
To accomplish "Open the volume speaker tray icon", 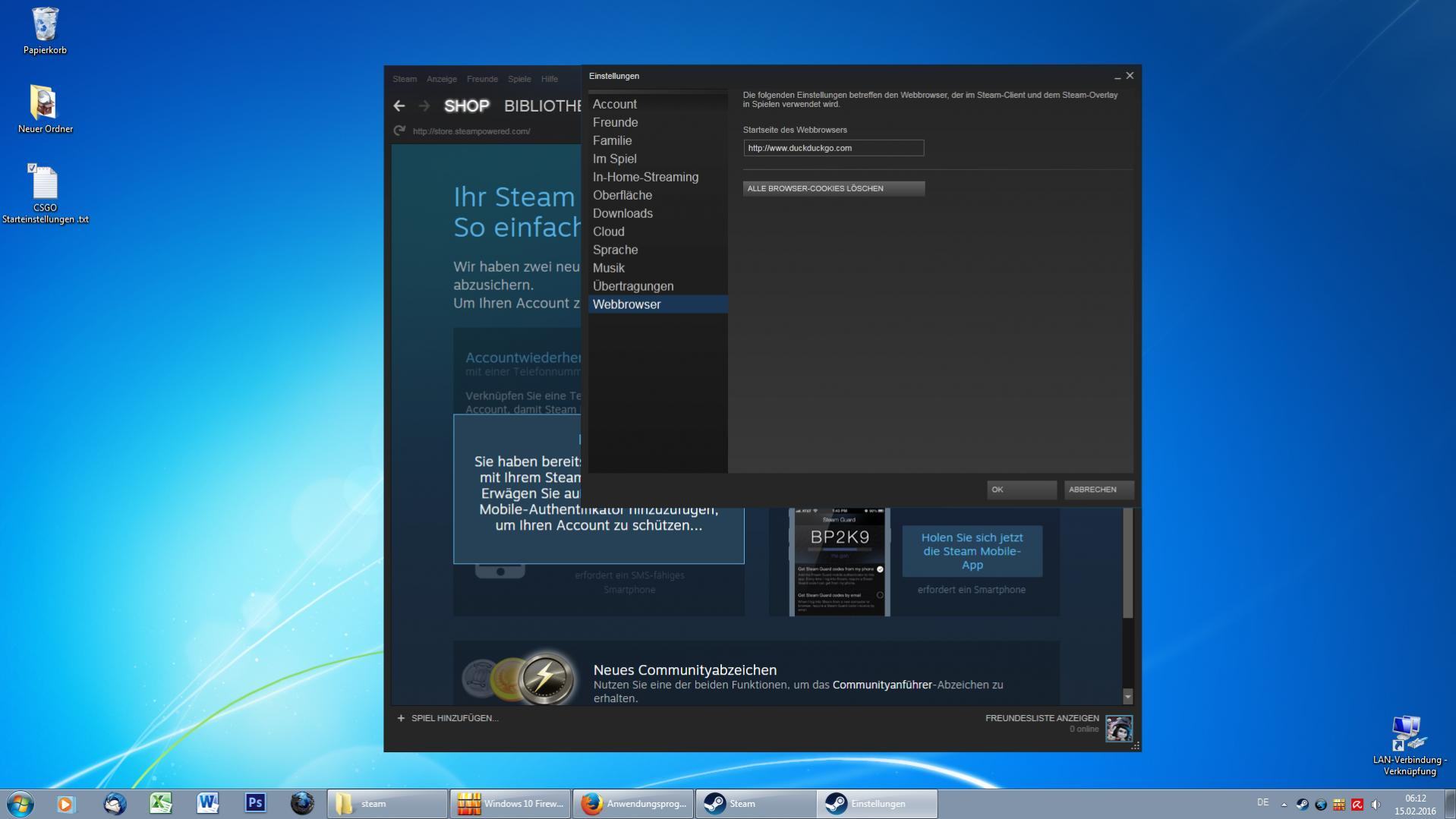I will pos(1376,804).
